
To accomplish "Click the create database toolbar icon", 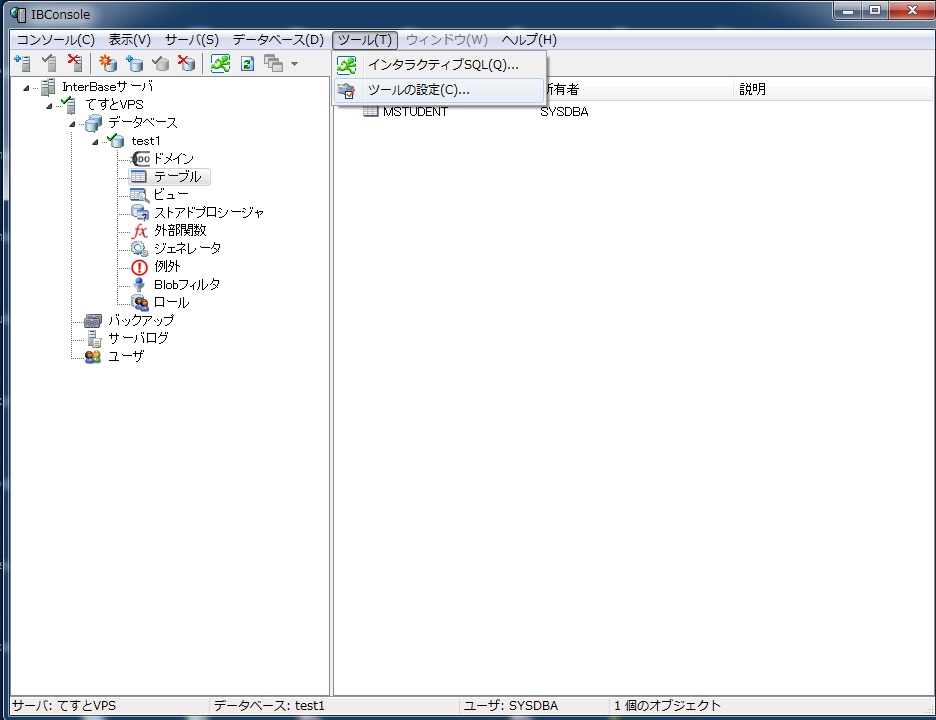I will tap(108, 63).
